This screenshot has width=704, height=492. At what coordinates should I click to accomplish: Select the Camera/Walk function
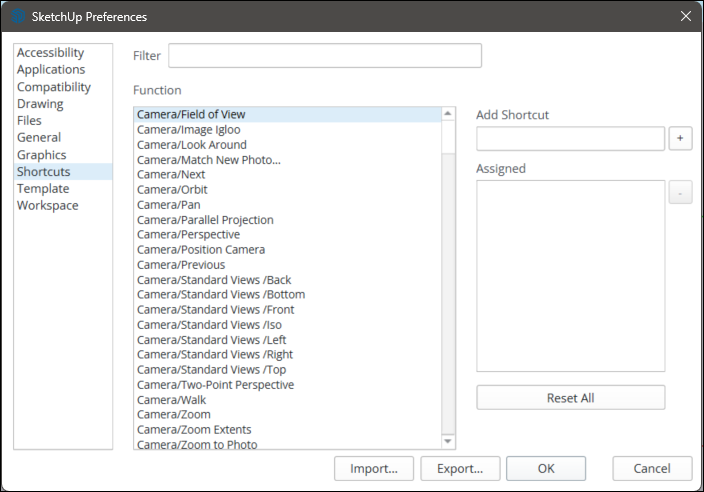point(288,400)
